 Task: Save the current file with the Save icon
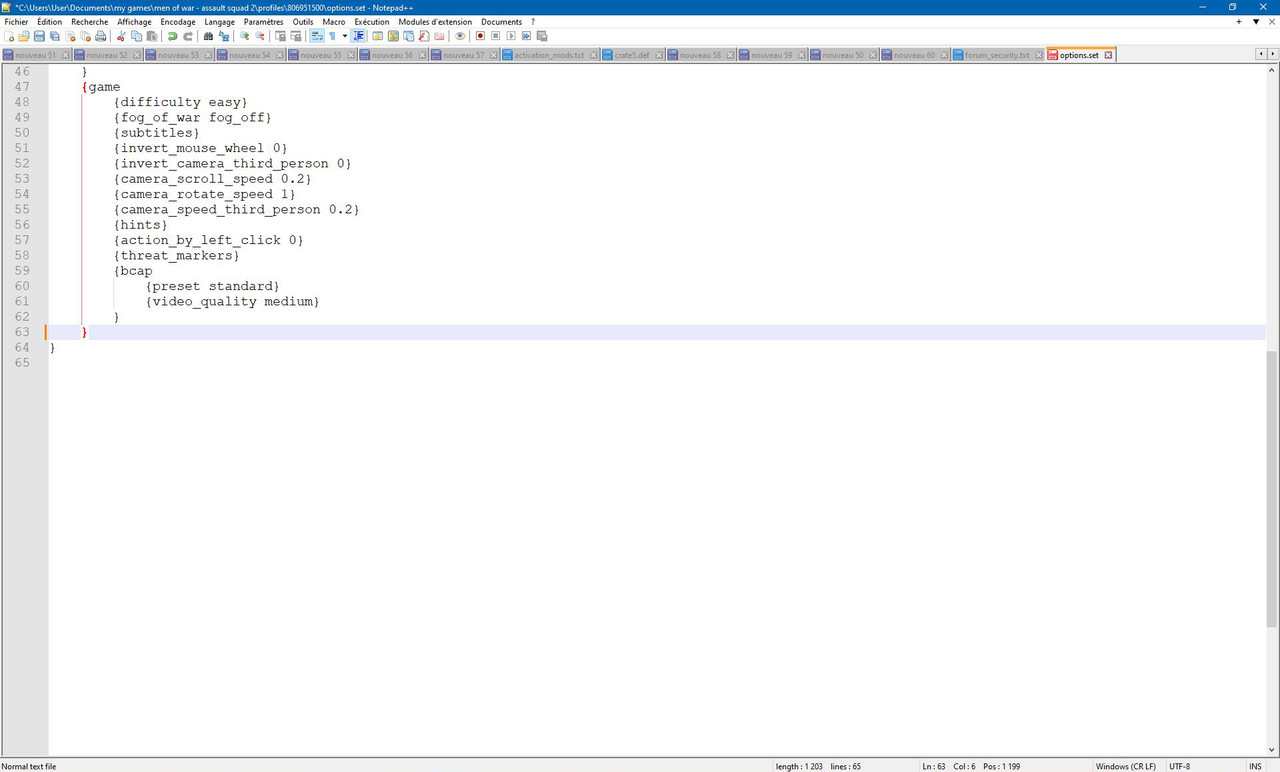tap(39, 36)
